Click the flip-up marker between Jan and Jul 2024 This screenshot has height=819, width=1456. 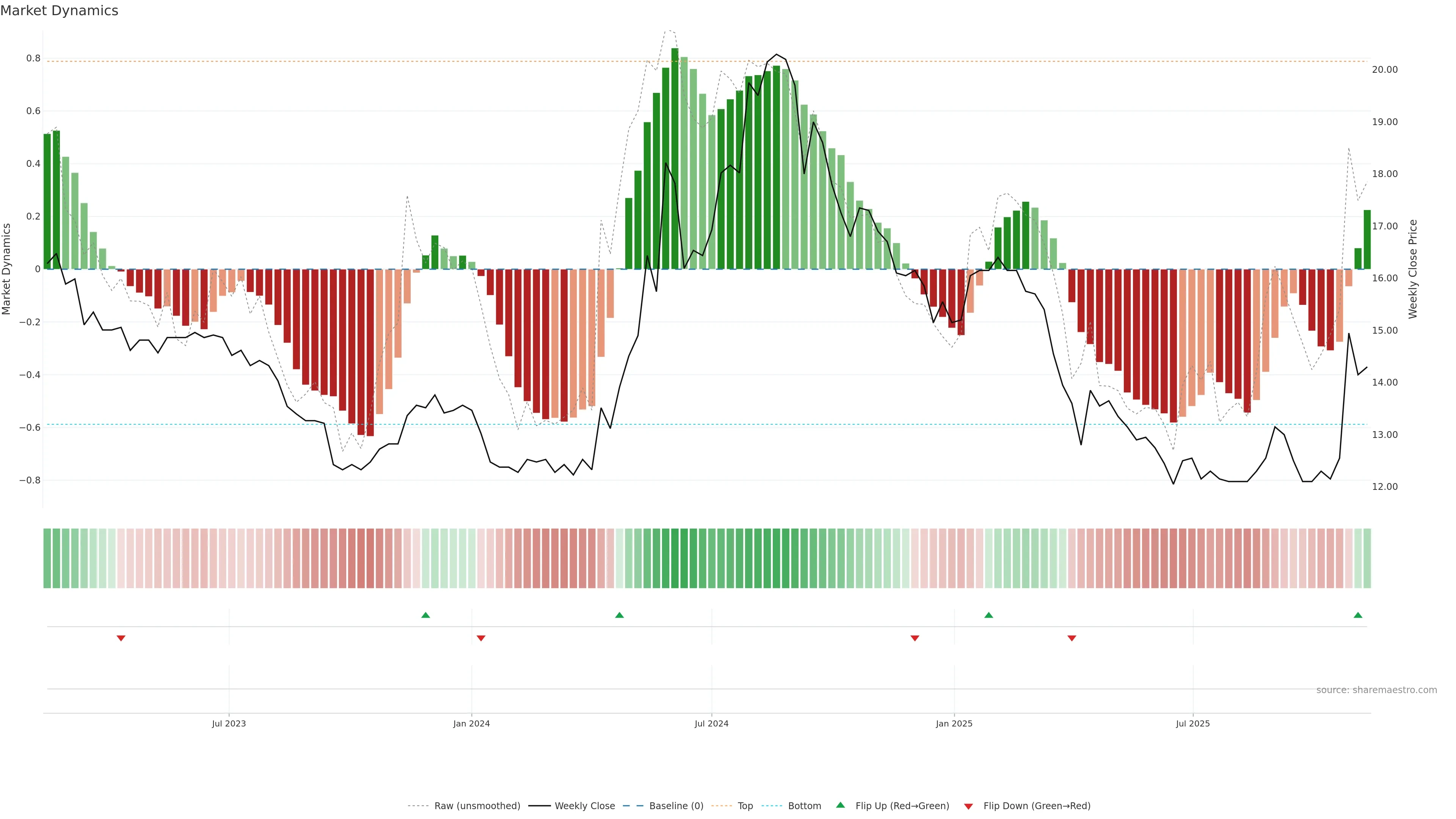pyautogui.click(x=620, y=615)
